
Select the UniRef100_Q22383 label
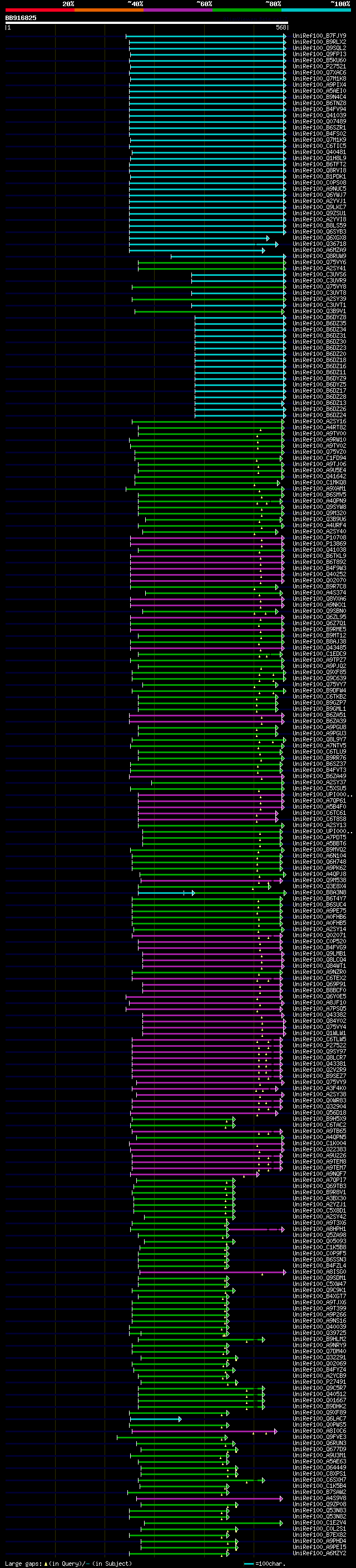(x=319, y=1149)
